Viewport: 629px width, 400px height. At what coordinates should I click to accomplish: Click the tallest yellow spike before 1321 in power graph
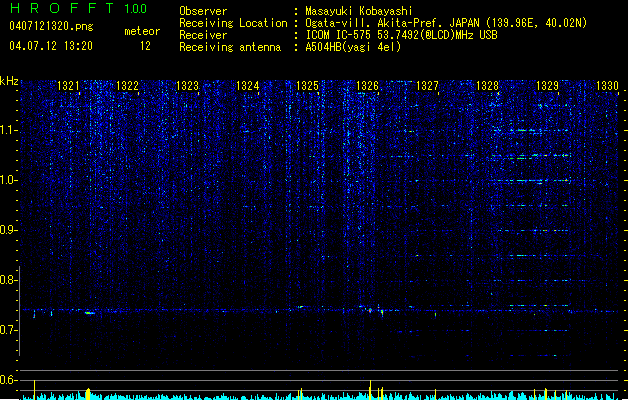click(x=34, y=390)
